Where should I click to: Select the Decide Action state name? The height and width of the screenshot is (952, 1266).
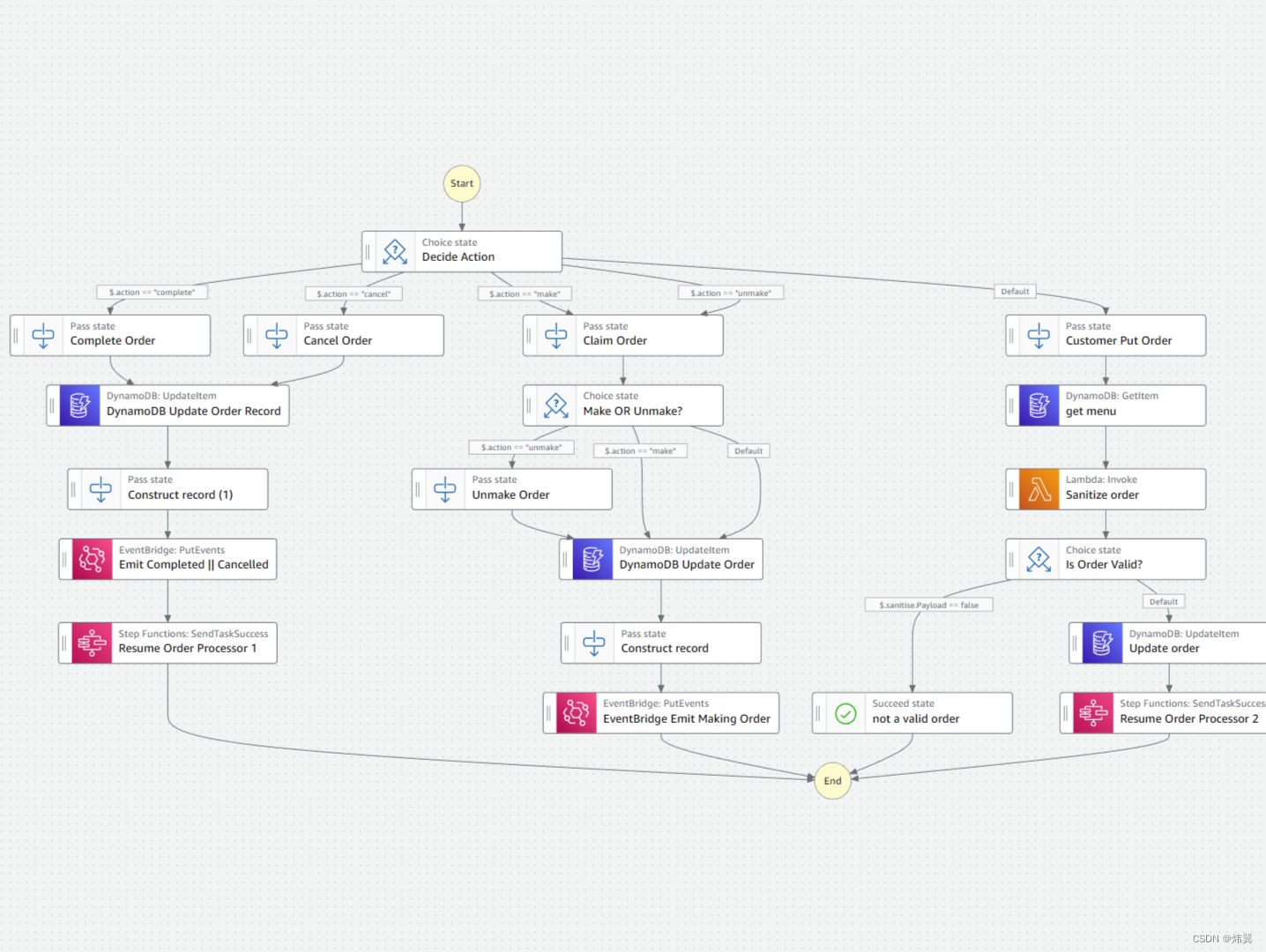pos(458,257)
